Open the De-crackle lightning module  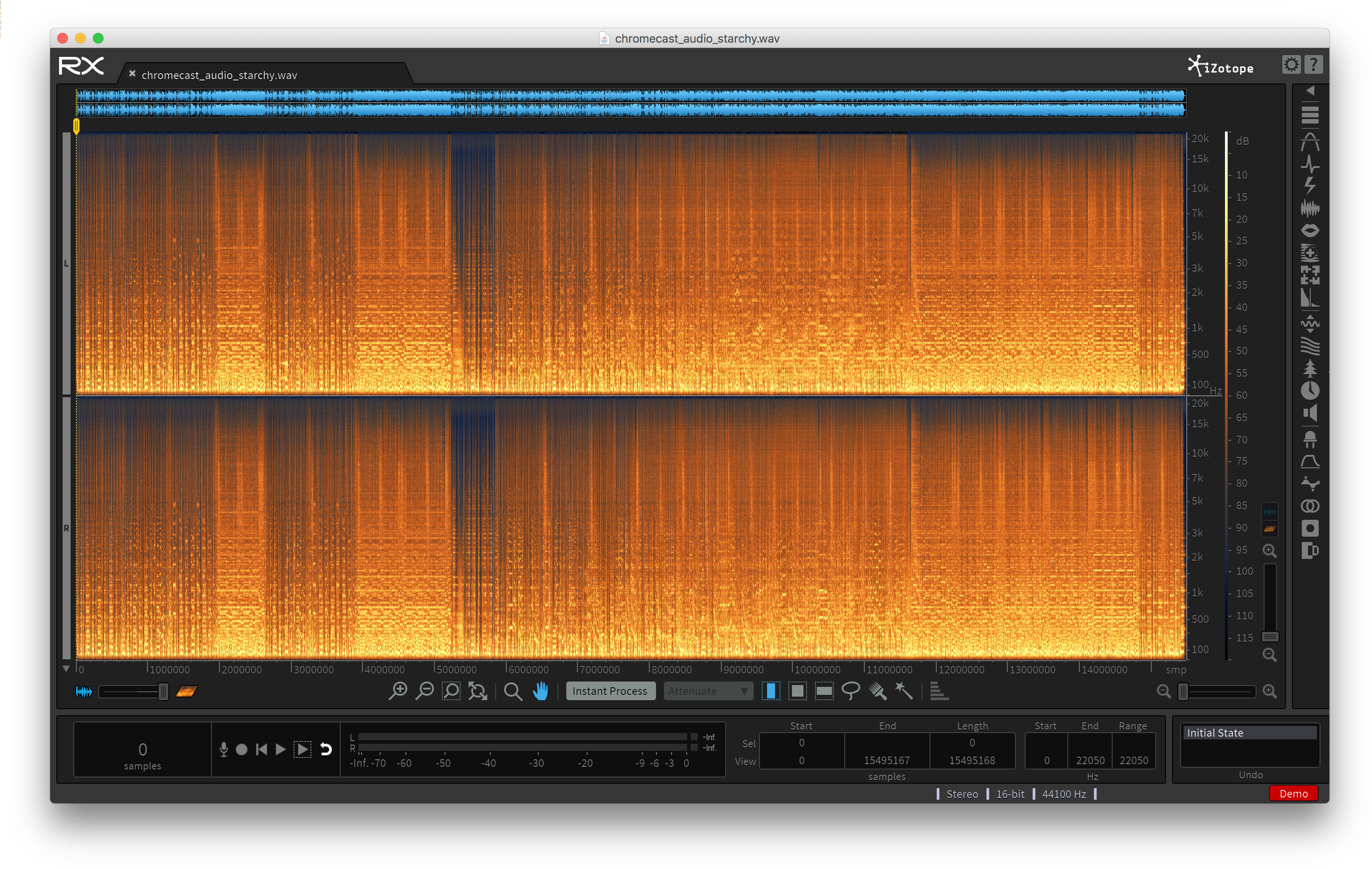coord(1310,186)
